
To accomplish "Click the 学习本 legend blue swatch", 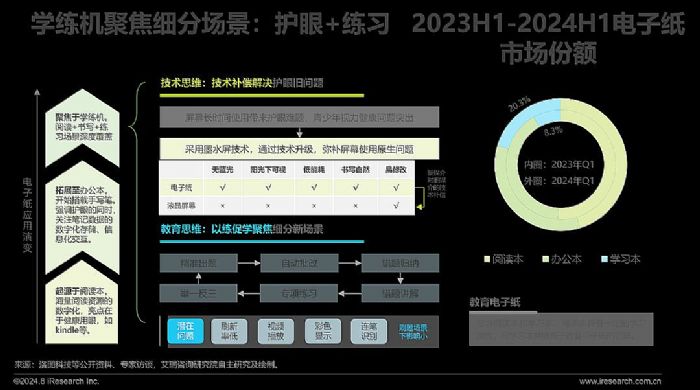I will 604,259.
